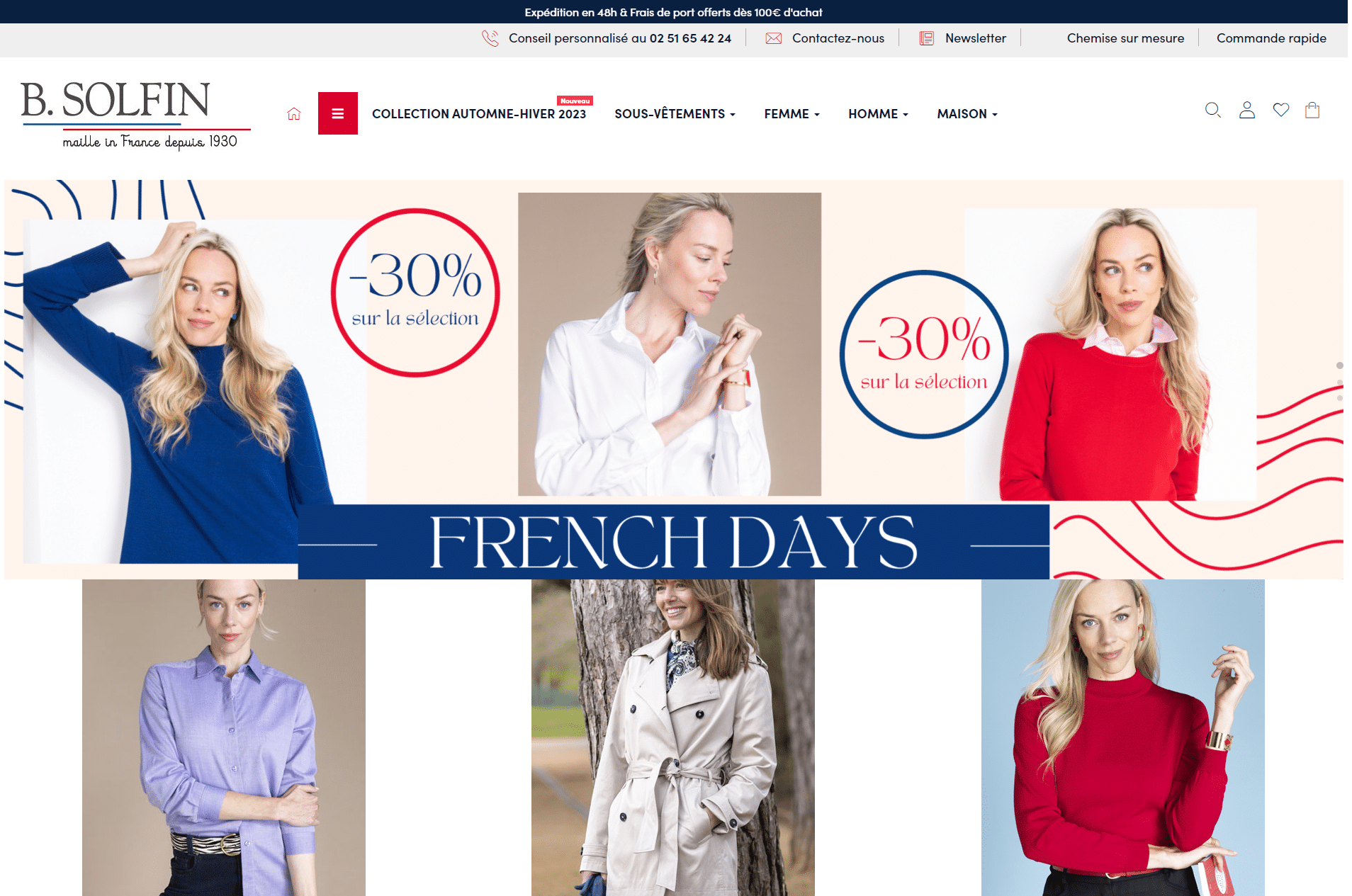Open Collection Automne-Hiver 2023 menu item
Viewport: 1352px width, 896px height.
[x=479, y=114]
